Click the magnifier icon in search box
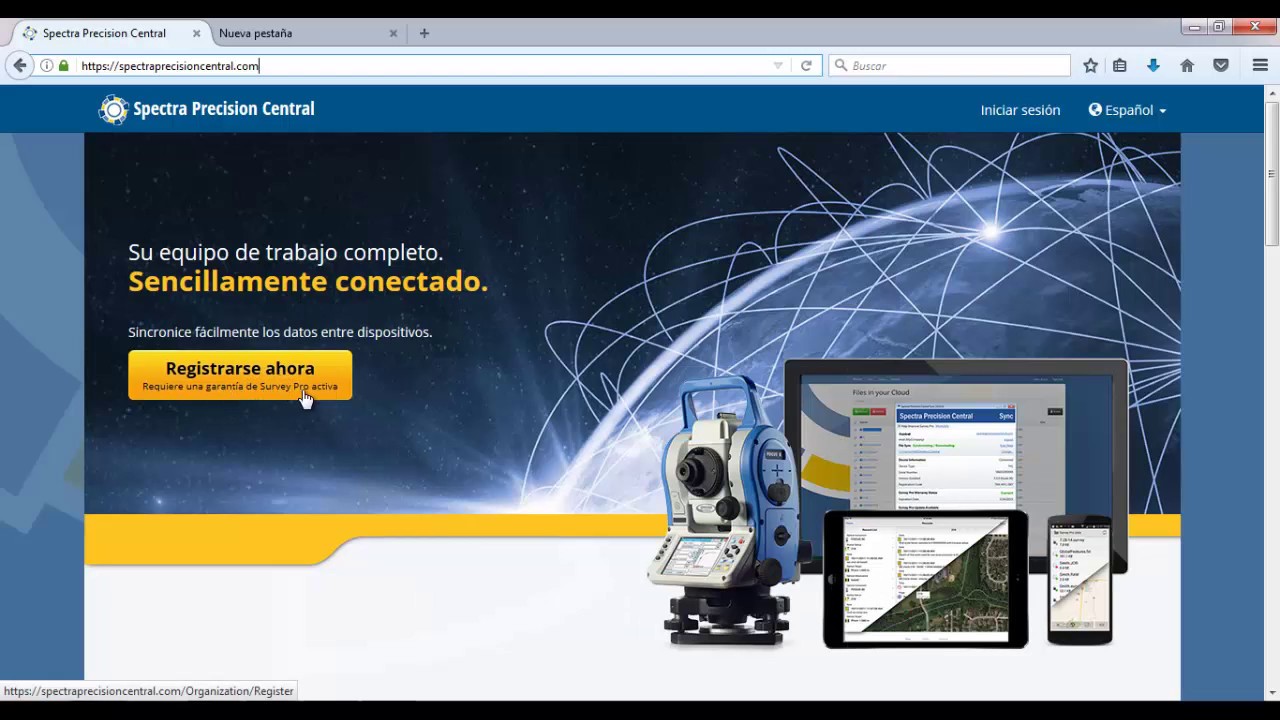Image resolution: width=1280 pixels, height=720 pixels. tap(841, 65)
